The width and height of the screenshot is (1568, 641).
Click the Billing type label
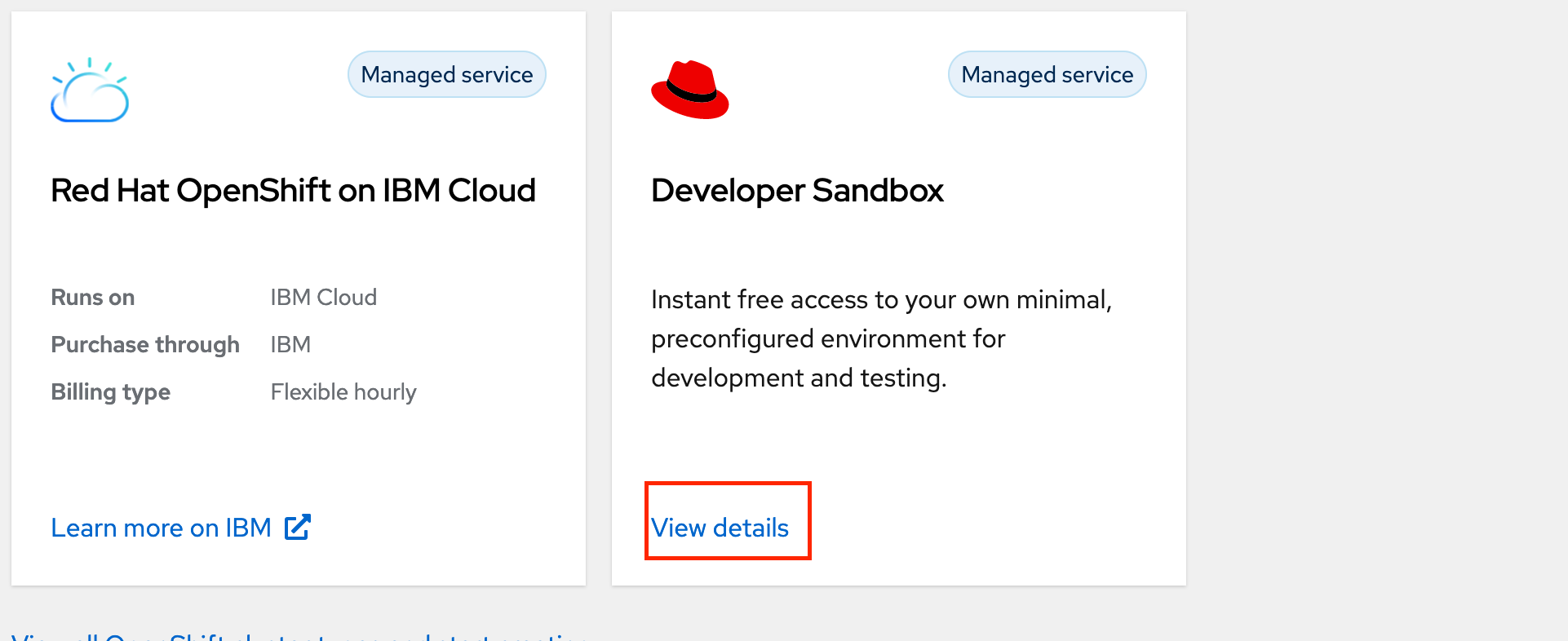click(111, 392)
